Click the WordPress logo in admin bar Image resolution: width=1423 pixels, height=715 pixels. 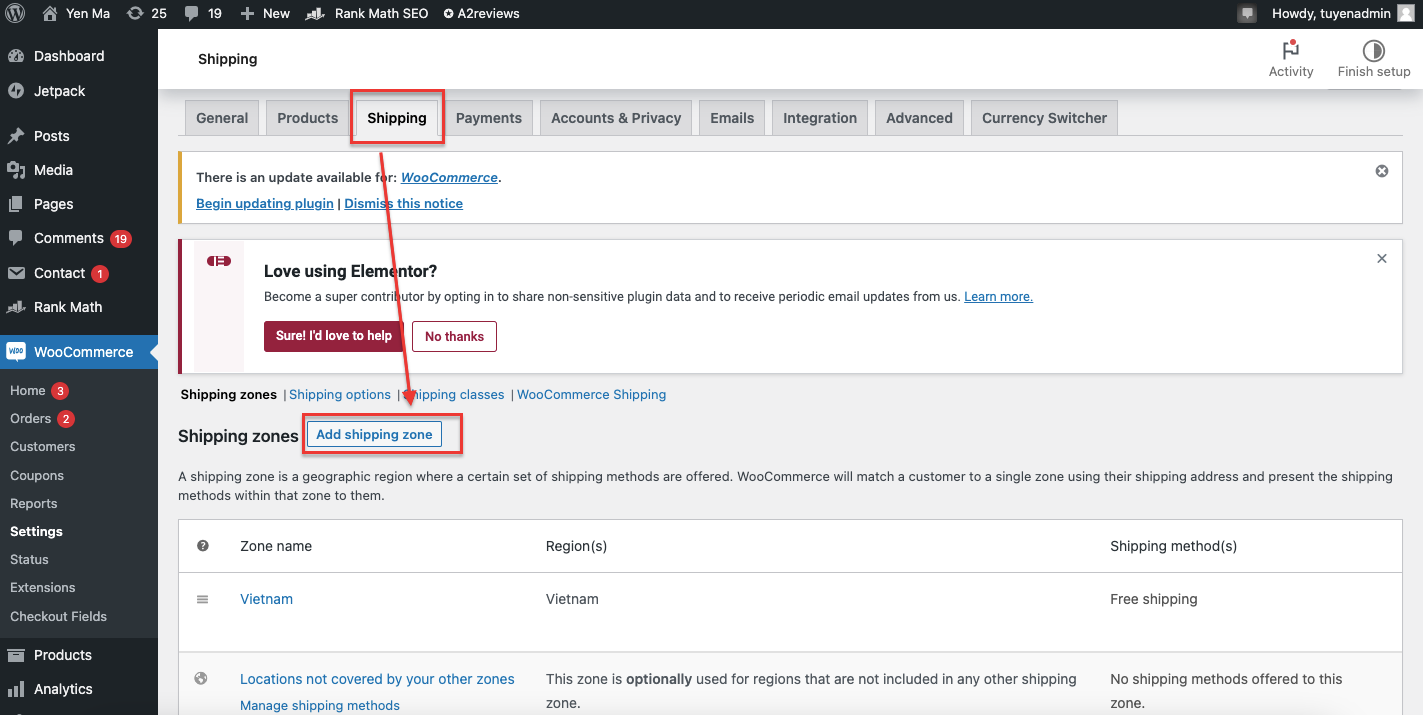click(x=15, y=14)
